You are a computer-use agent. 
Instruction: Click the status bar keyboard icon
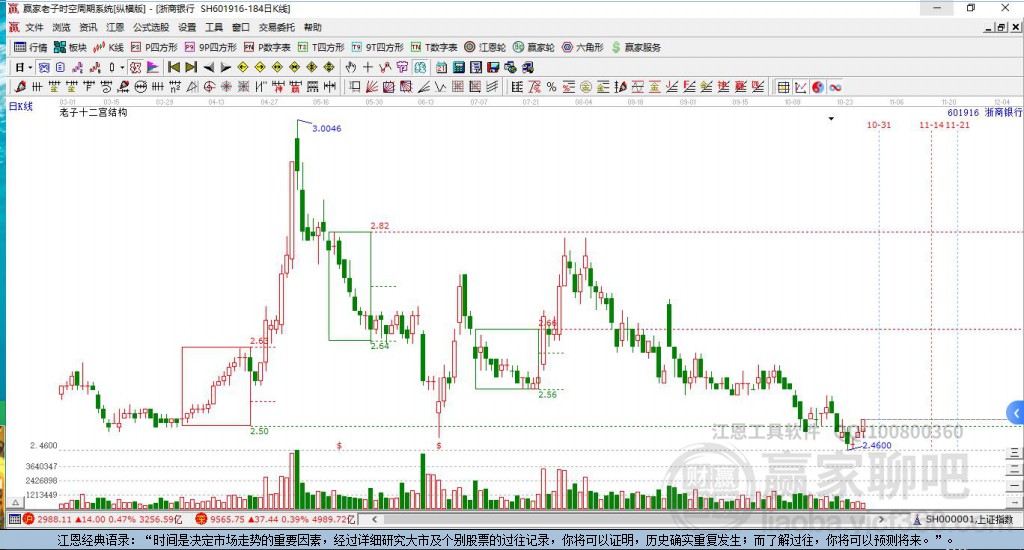(x=14, y=519)
